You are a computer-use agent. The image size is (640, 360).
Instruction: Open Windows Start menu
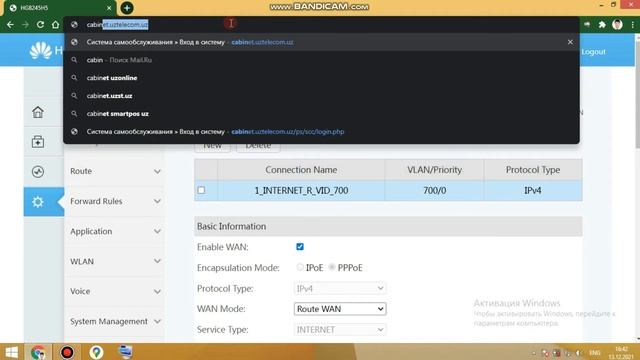pyautogui.click(x=12, y=352)
